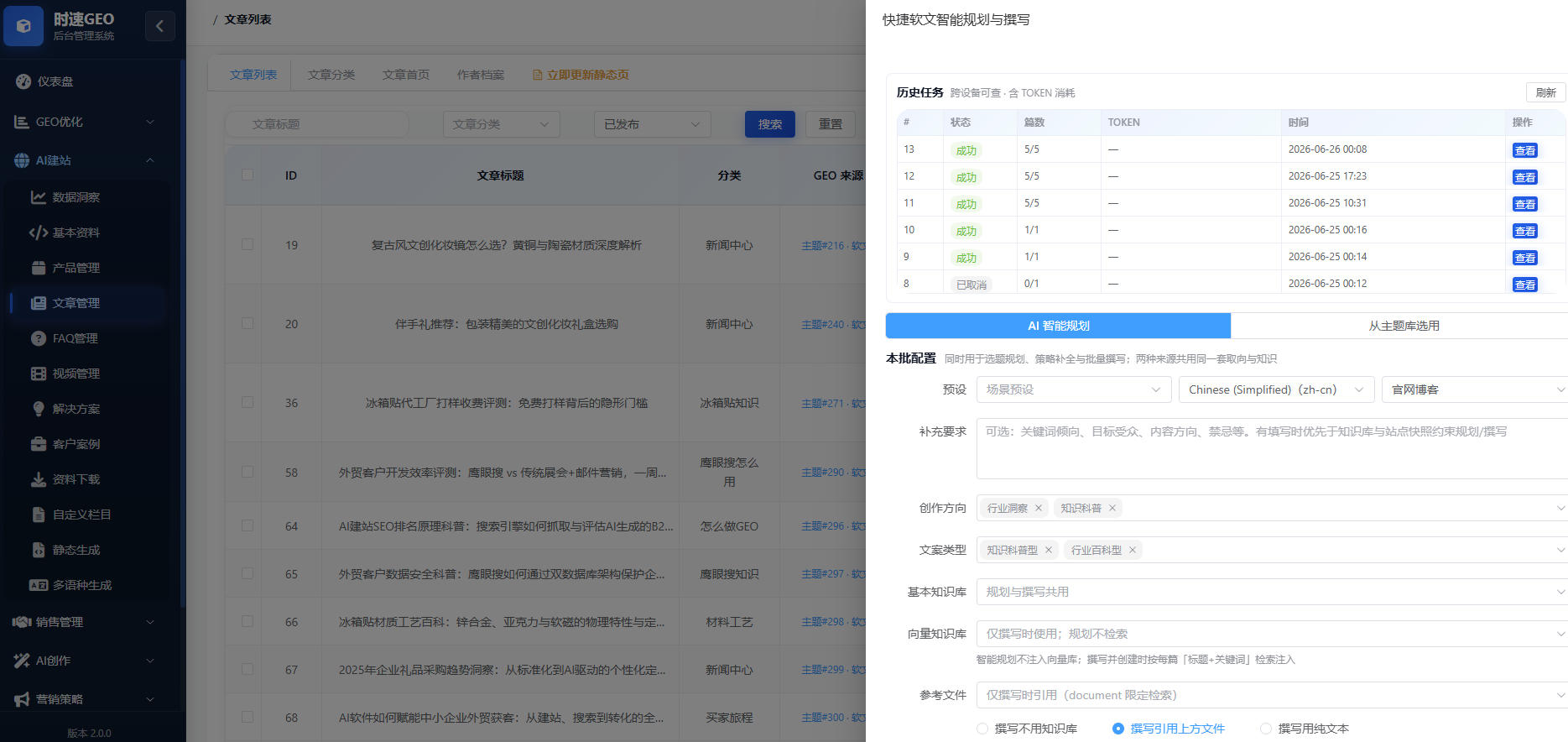Click the 时速GEO logo icon
Viewport: 1568px width, 742px height.
point(23,26)
